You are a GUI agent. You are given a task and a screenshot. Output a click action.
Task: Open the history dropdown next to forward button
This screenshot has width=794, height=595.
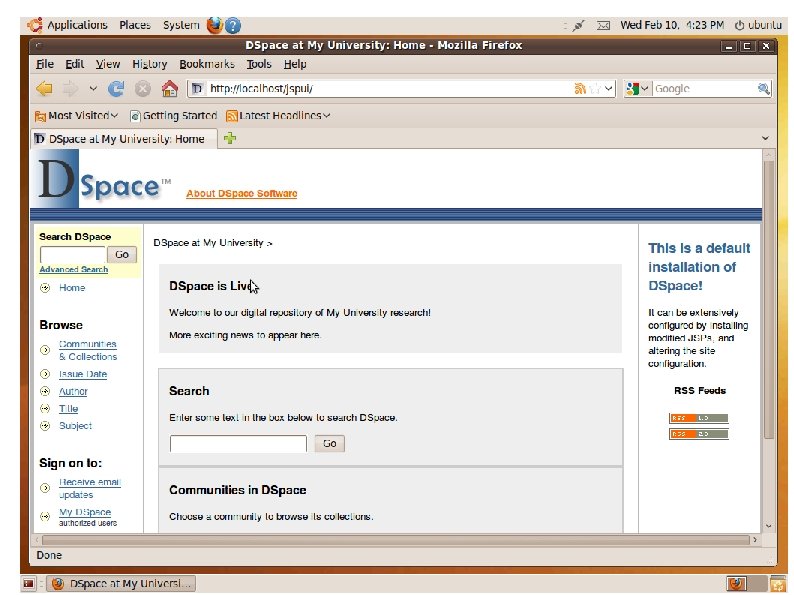tap(93, 89)
